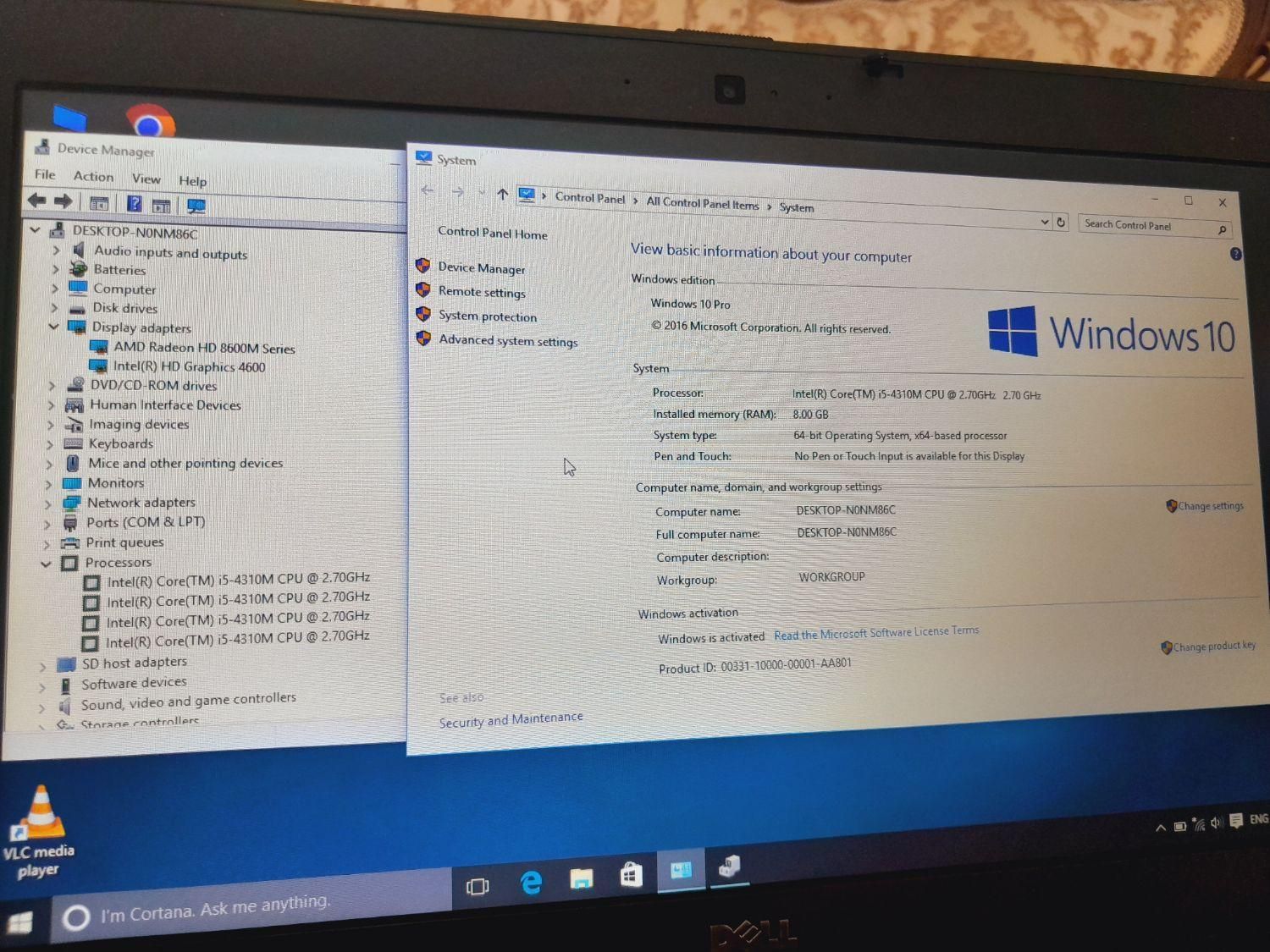1270x952 pixels.
Task: Select the Print queues item
Action: tap(124, 542)
